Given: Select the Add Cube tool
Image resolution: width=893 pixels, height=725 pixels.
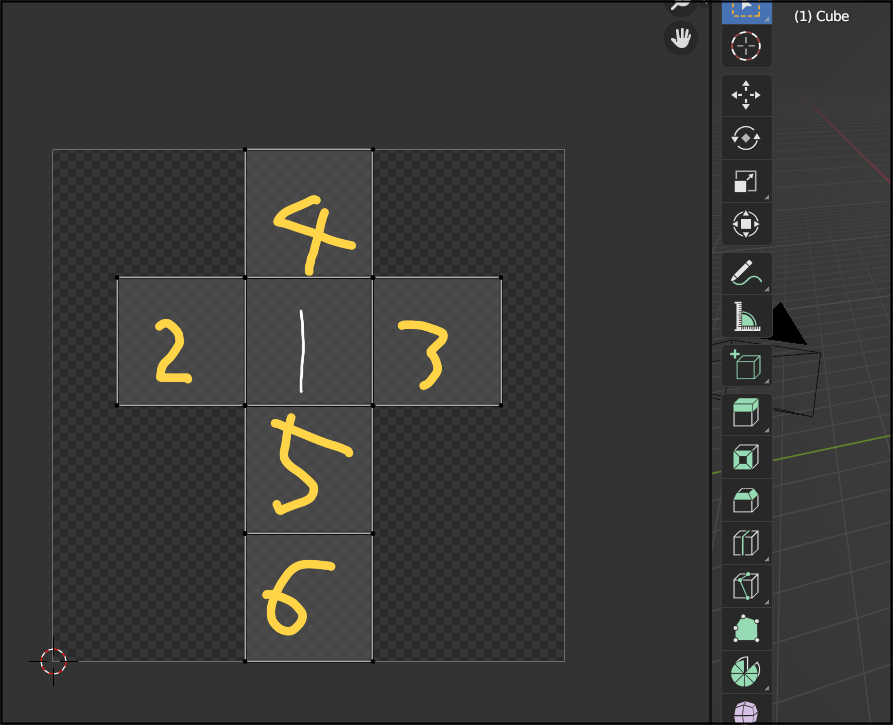Looking at the screenshot, I should click(747, 365).
